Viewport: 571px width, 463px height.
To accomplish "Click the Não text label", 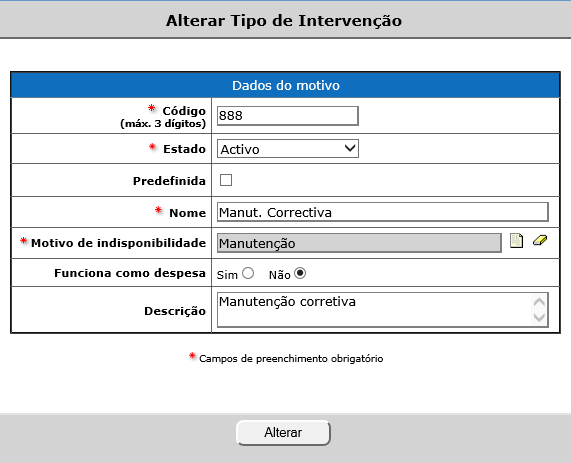I will [x=279, y=275].
